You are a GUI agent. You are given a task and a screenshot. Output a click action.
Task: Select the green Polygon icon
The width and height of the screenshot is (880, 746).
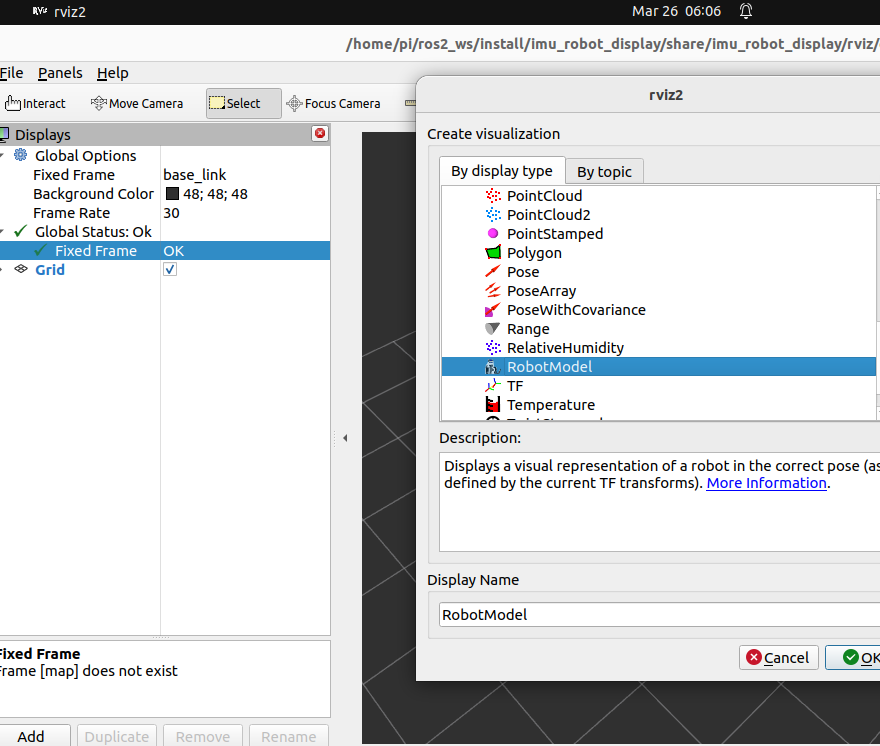[493, 253]
